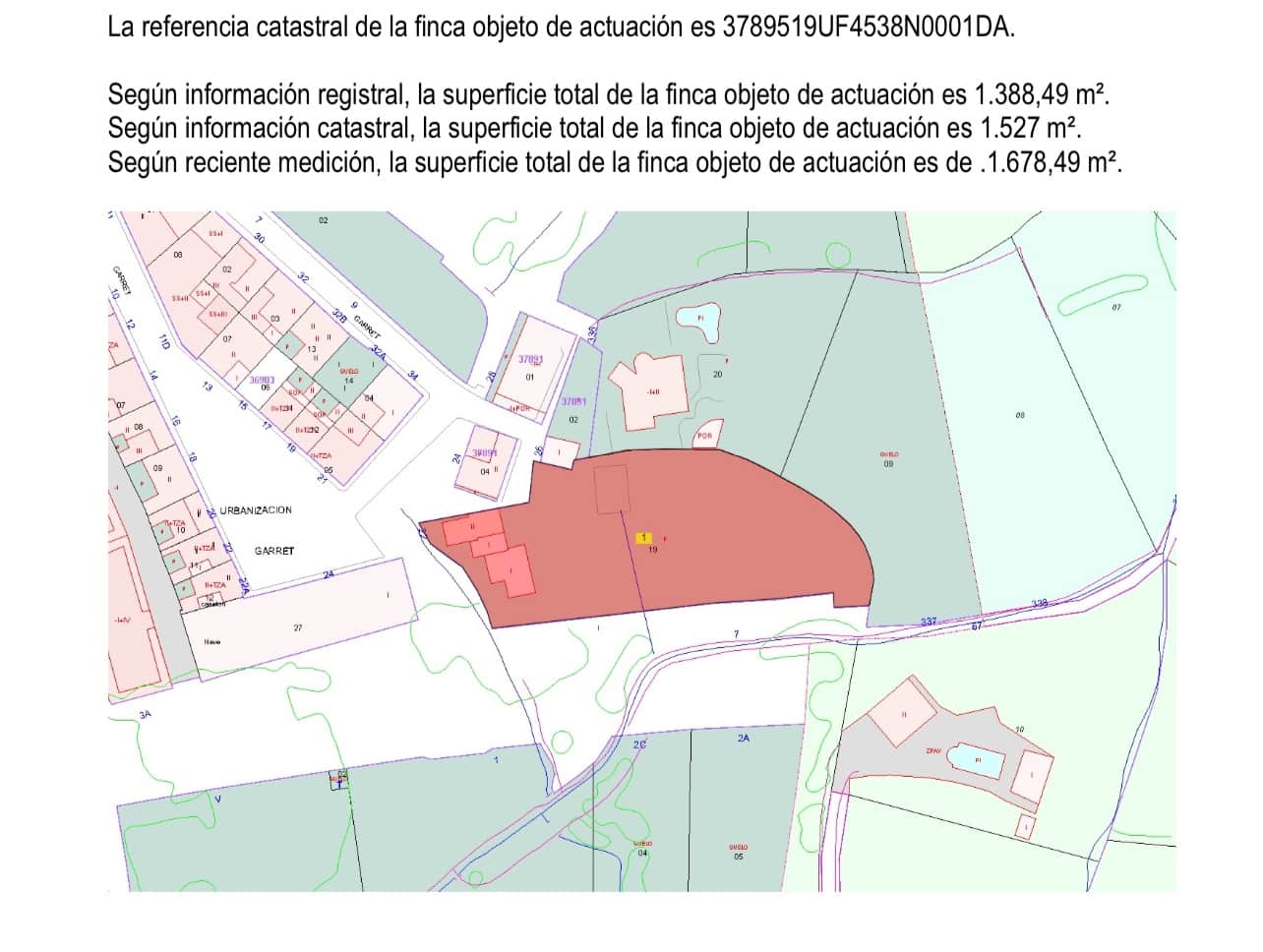Click the POR building footprint above red plot
The image size is (1263, 952).
pos(703,435)
